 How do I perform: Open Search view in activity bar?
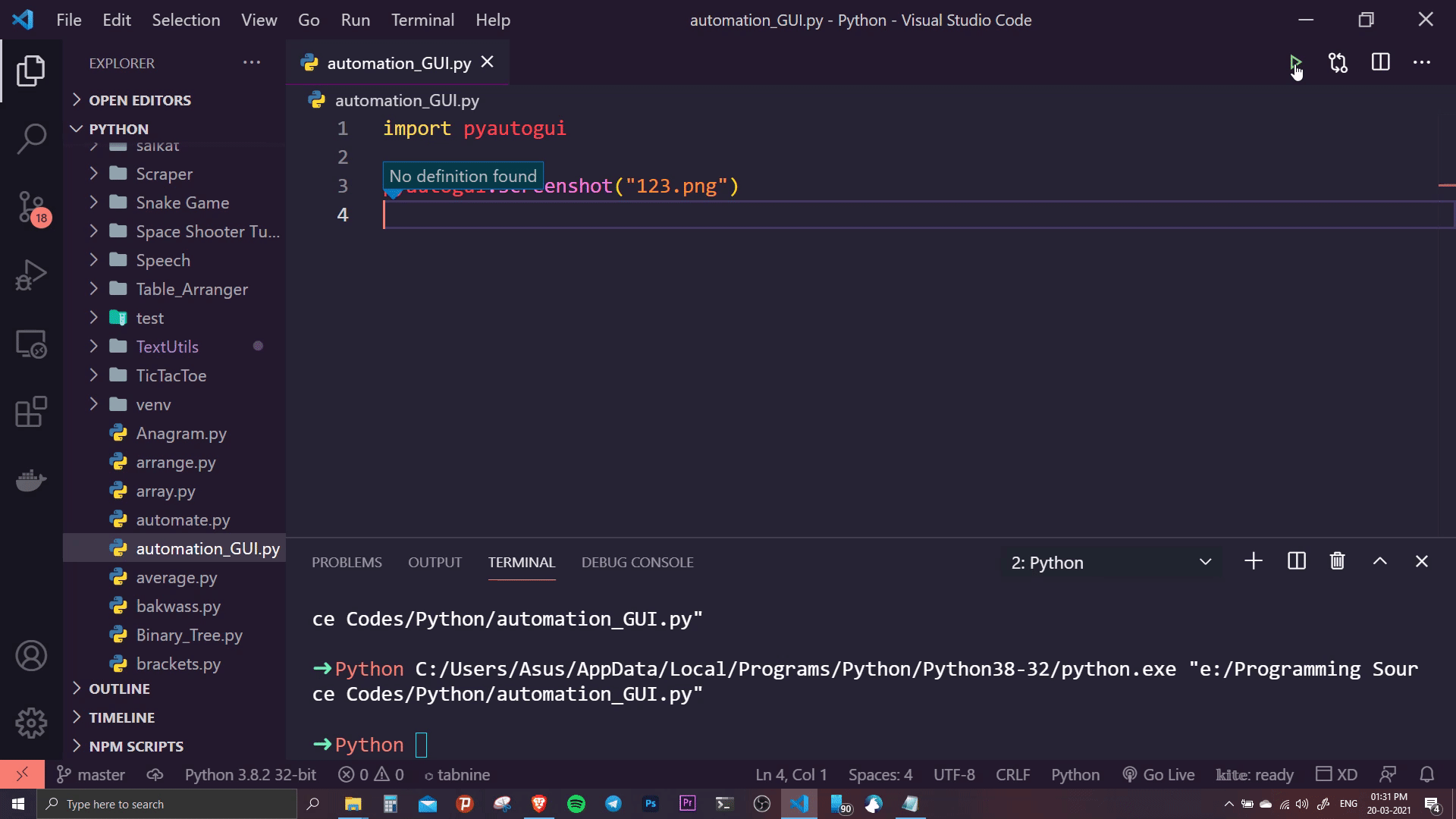pyautogui.click(x=31, y=139)
